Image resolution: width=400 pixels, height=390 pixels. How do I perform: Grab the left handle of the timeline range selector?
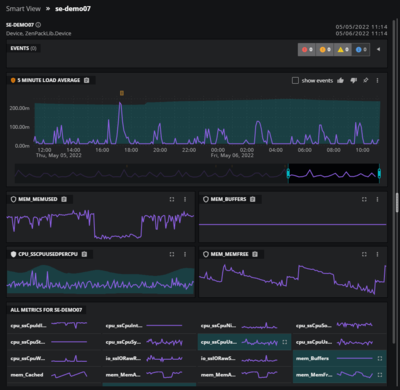point(288,173)
